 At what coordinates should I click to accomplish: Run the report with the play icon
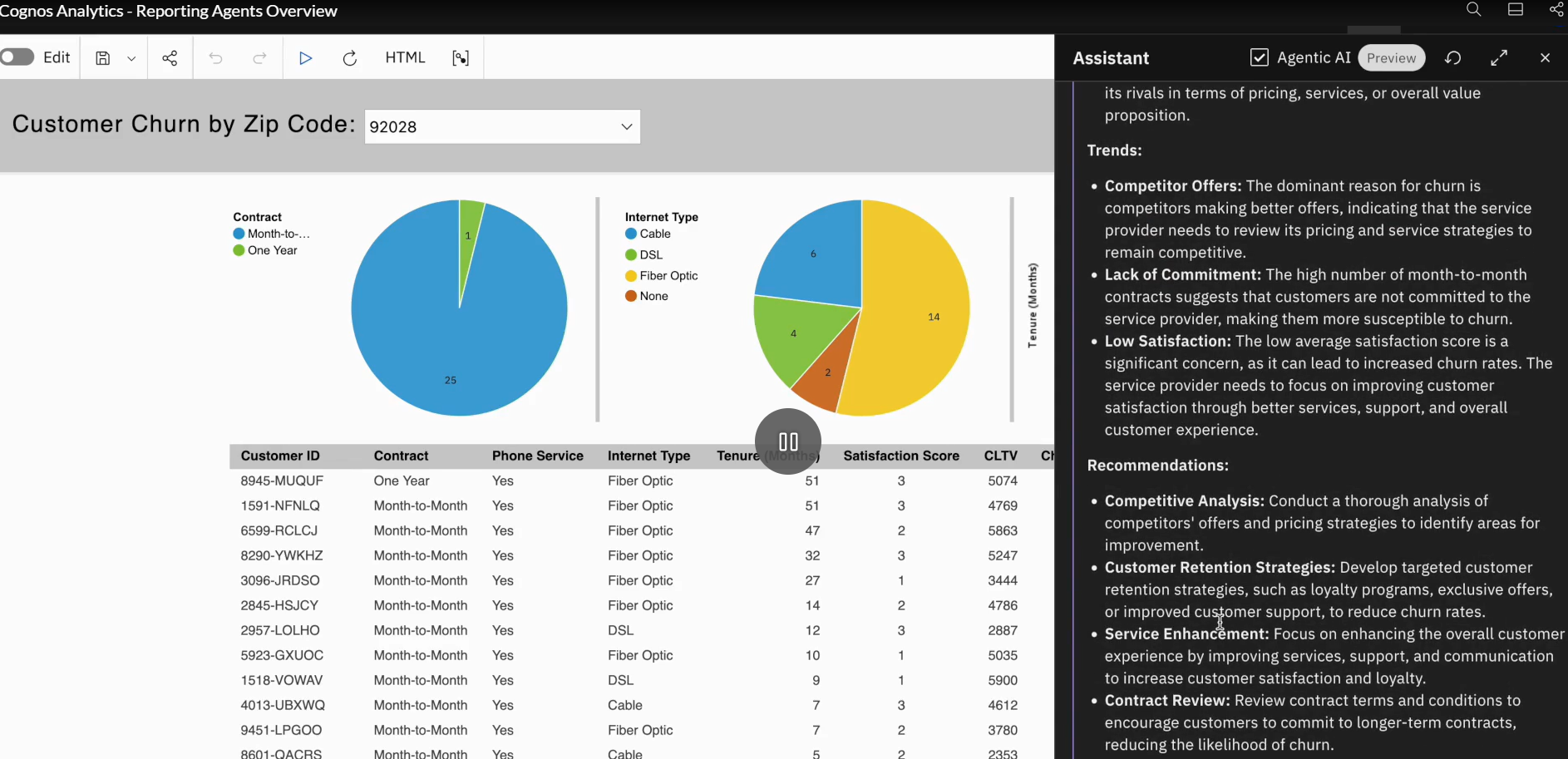pyautogui.click(x=305, y=58)
